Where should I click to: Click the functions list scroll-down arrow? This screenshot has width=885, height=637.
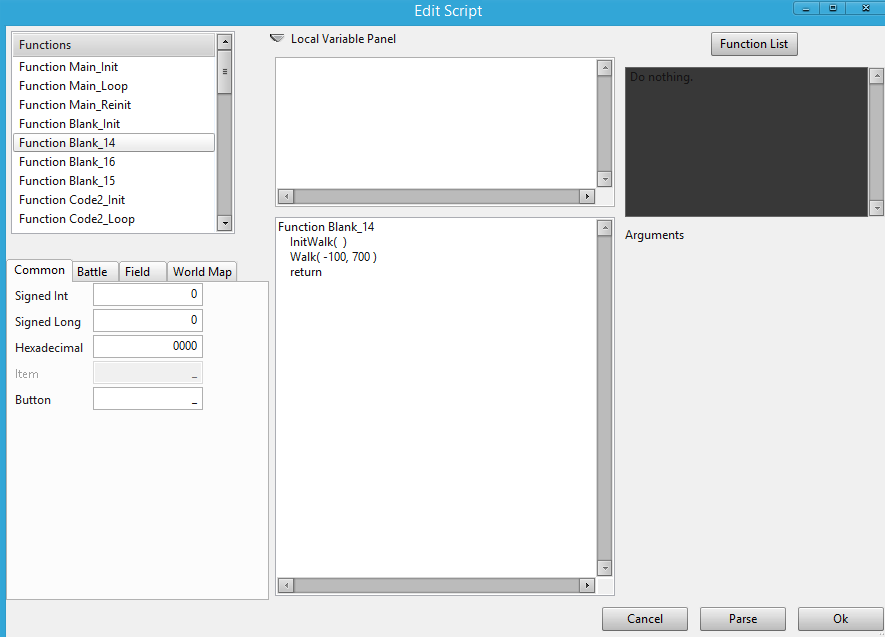click(225, 223)
